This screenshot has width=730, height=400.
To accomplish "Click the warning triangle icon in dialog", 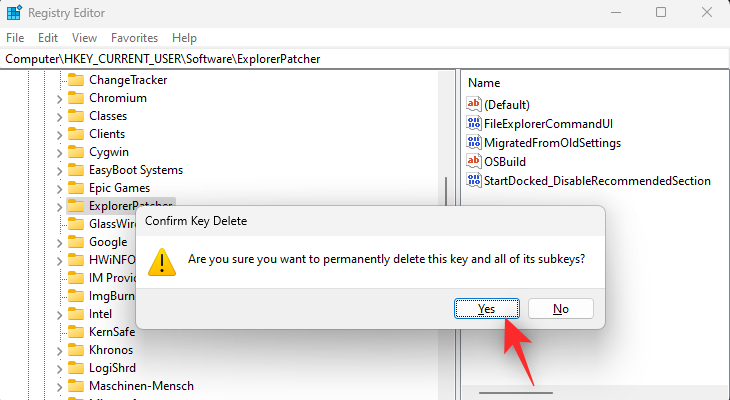I will (162, 262).
